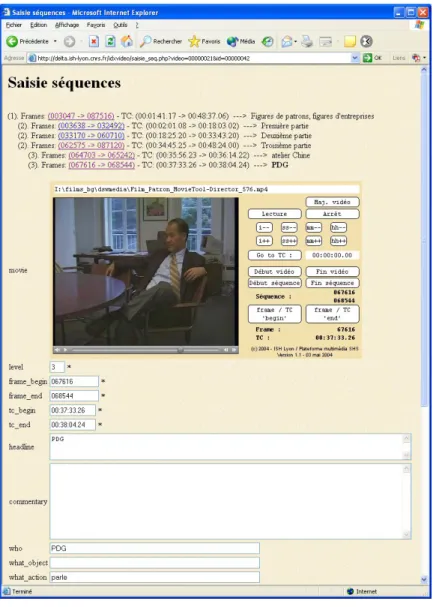Open the Favoris star toolbar button
Viewport: 433px width, 607px height.
(x=204, y=41)
